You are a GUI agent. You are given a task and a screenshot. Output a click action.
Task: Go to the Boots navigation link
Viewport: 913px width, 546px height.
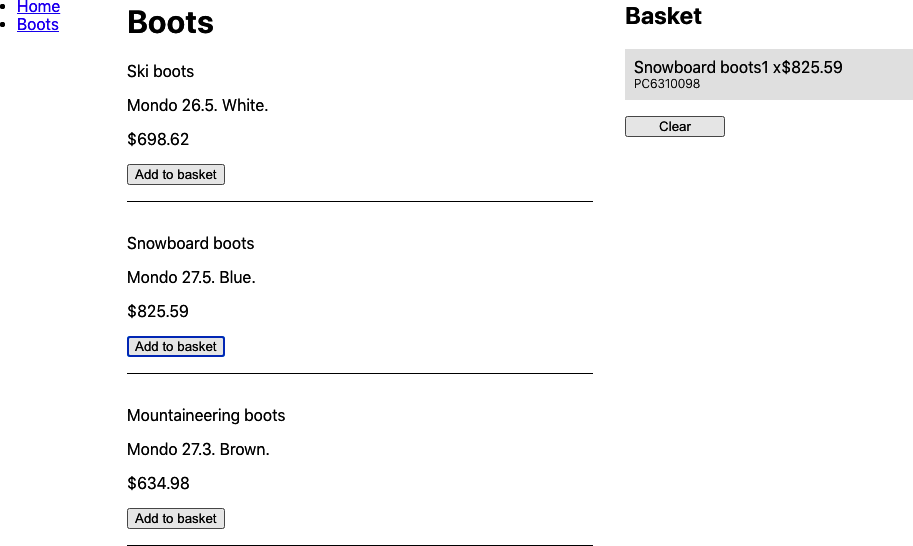(38, 24)
